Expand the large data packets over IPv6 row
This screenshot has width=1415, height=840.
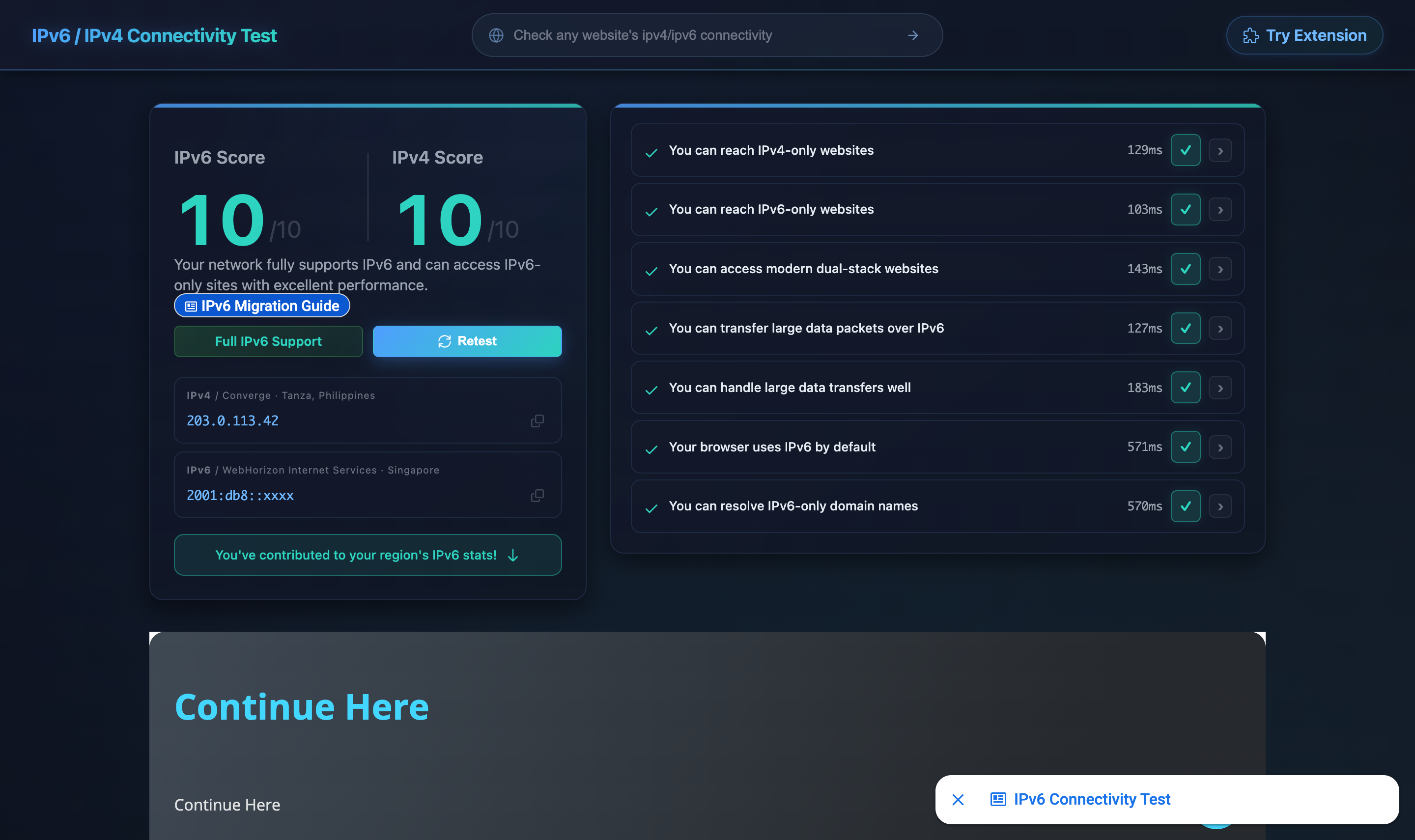[x=1220, y=329]
